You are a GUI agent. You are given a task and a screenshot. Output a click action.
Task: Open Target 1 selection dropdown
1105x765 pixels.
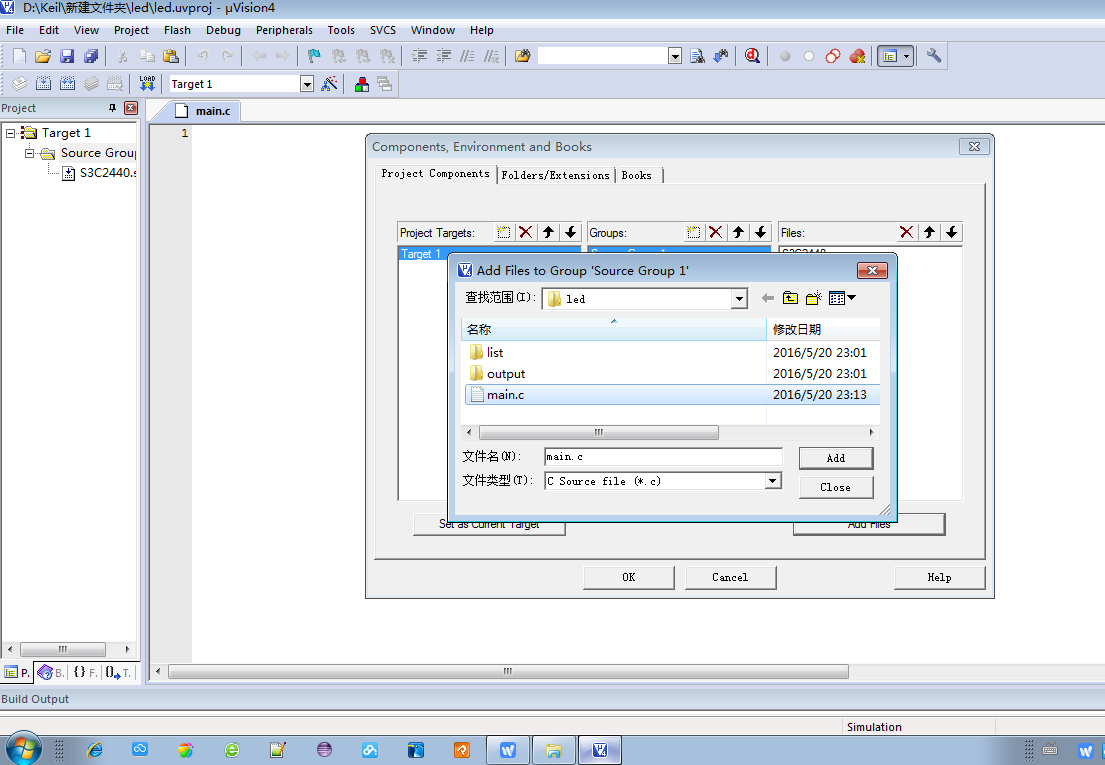[x=307, y=84]
